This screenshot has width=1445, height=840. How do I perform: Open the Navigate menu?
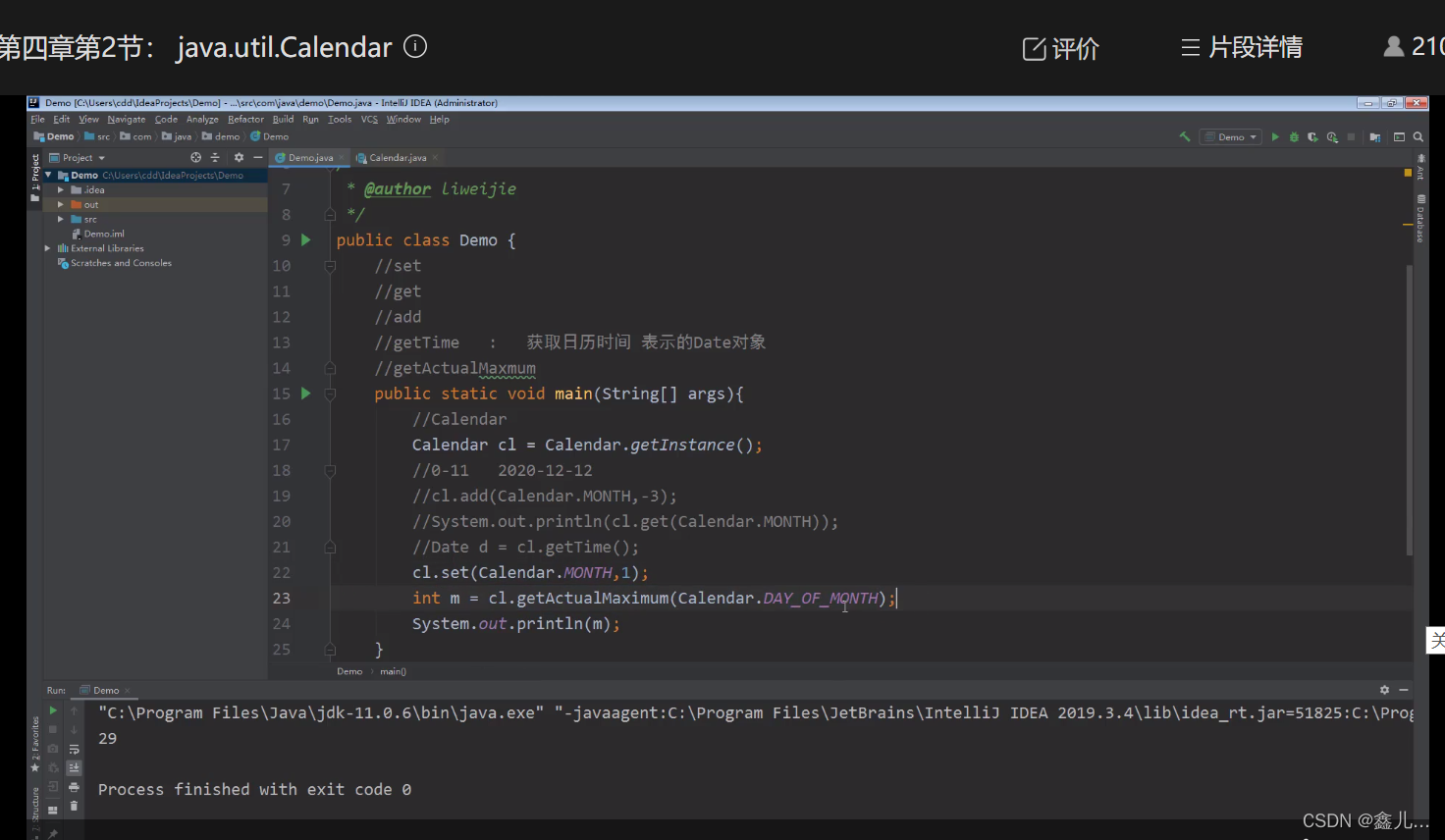point(126,120)
